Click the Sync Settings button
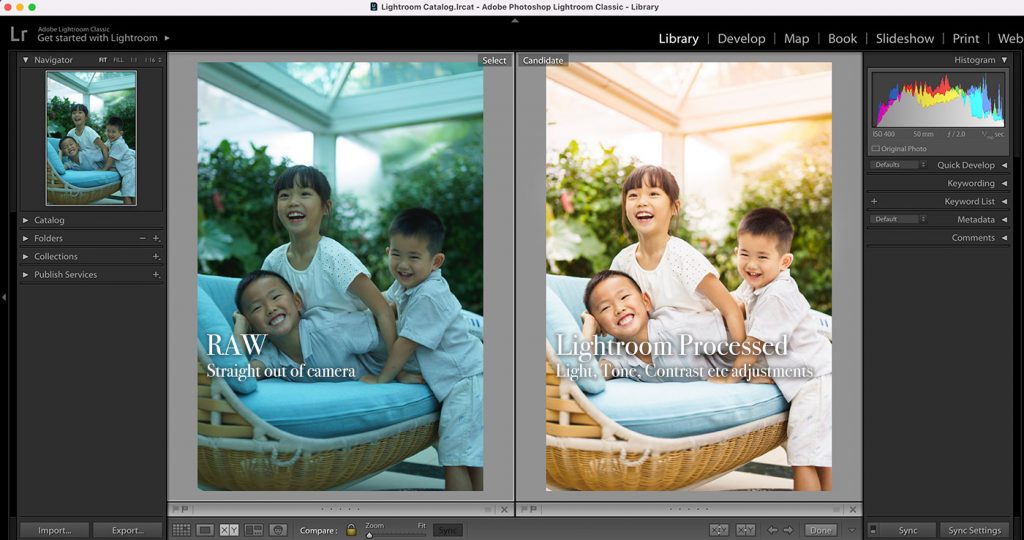Screen dimensions: 1024x540 click(x=974, y=530)
